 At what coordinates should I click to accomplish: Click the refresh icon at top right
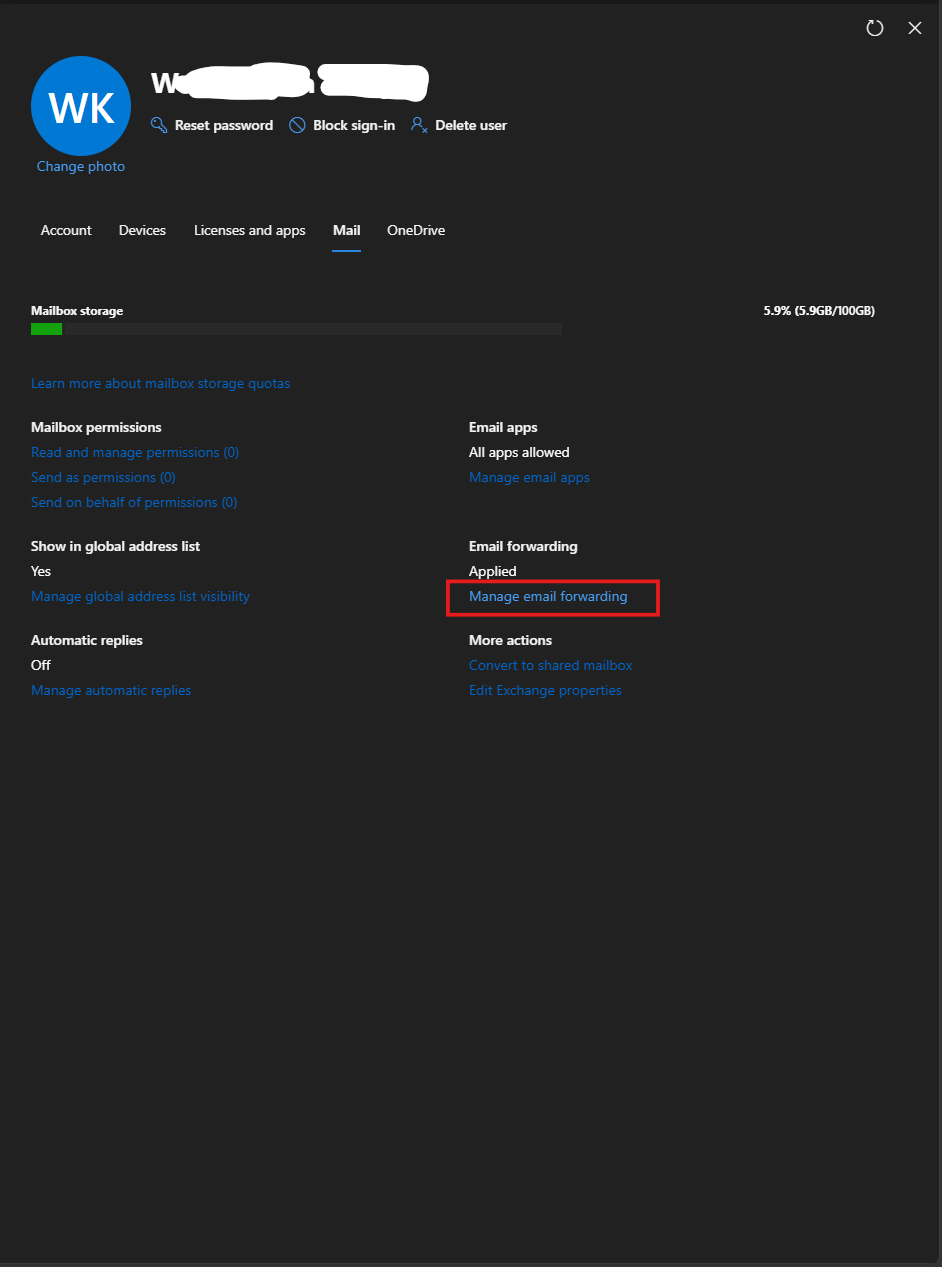(875, 28)
